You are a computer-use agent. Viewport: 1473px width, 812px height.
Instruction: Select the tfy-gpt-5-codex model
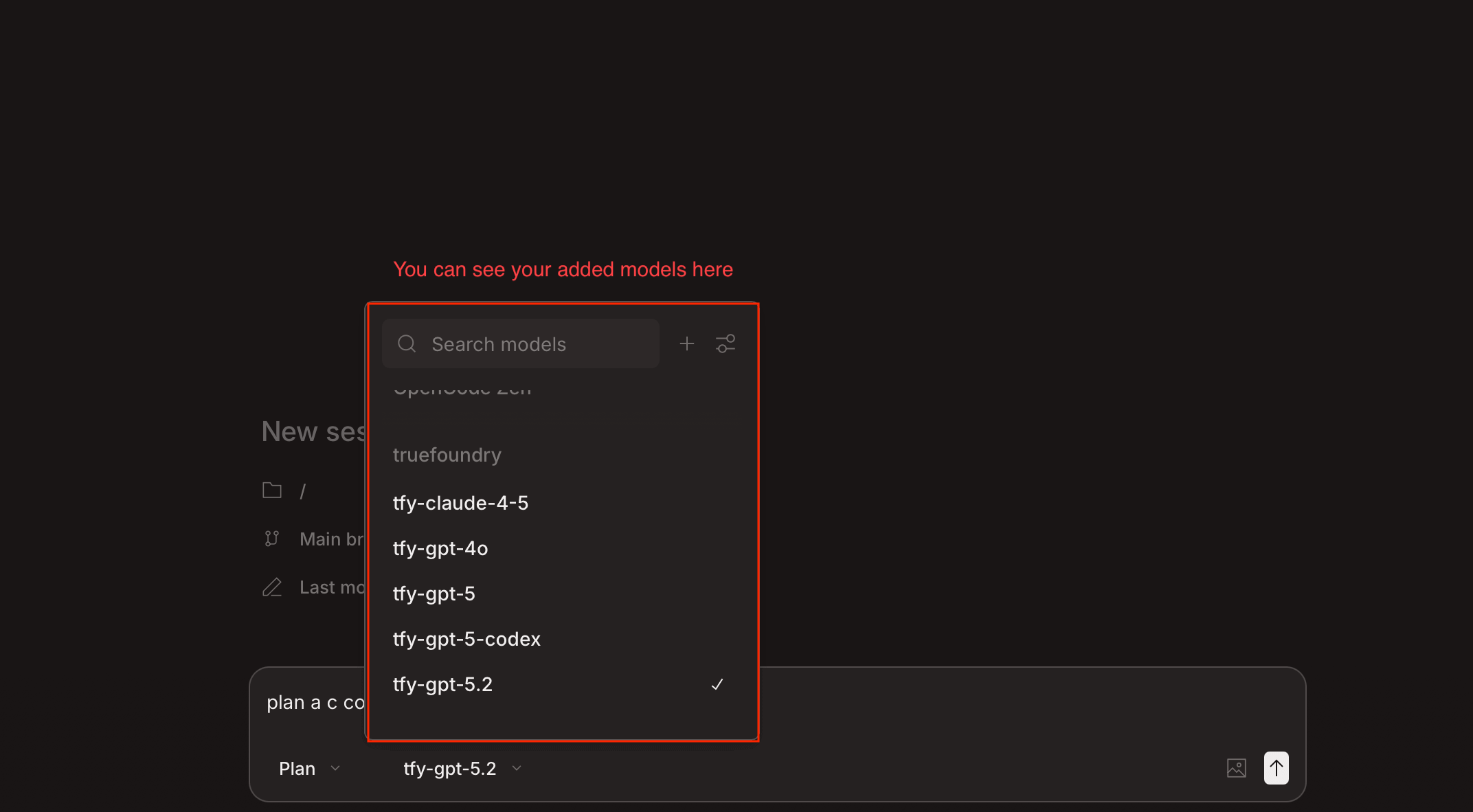point(466,638)
